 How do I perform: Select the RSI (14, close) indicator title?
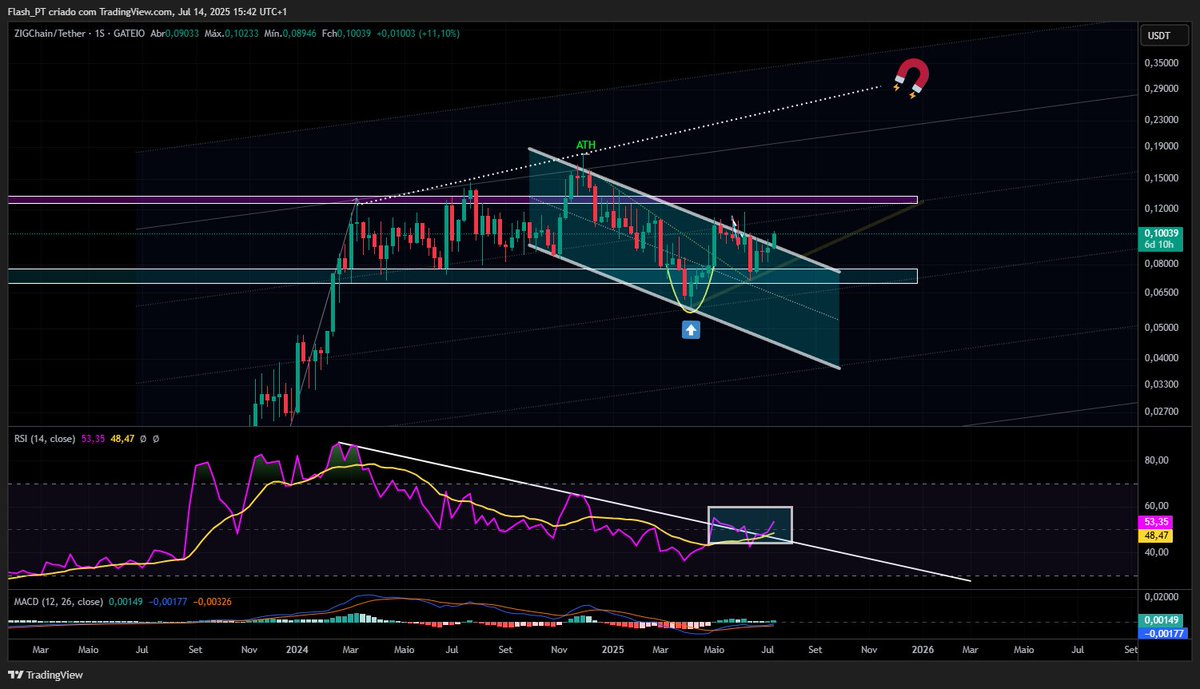(x=46, y=438)
